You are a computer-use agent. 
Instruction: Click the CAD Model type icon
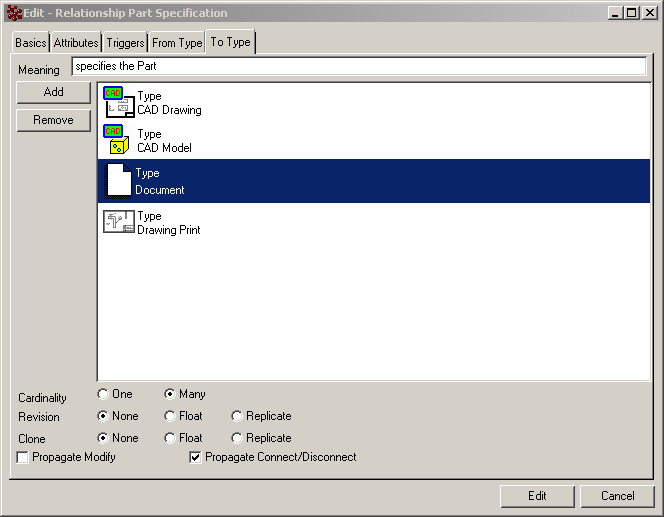pyautogui.click(x=118, y=140)
